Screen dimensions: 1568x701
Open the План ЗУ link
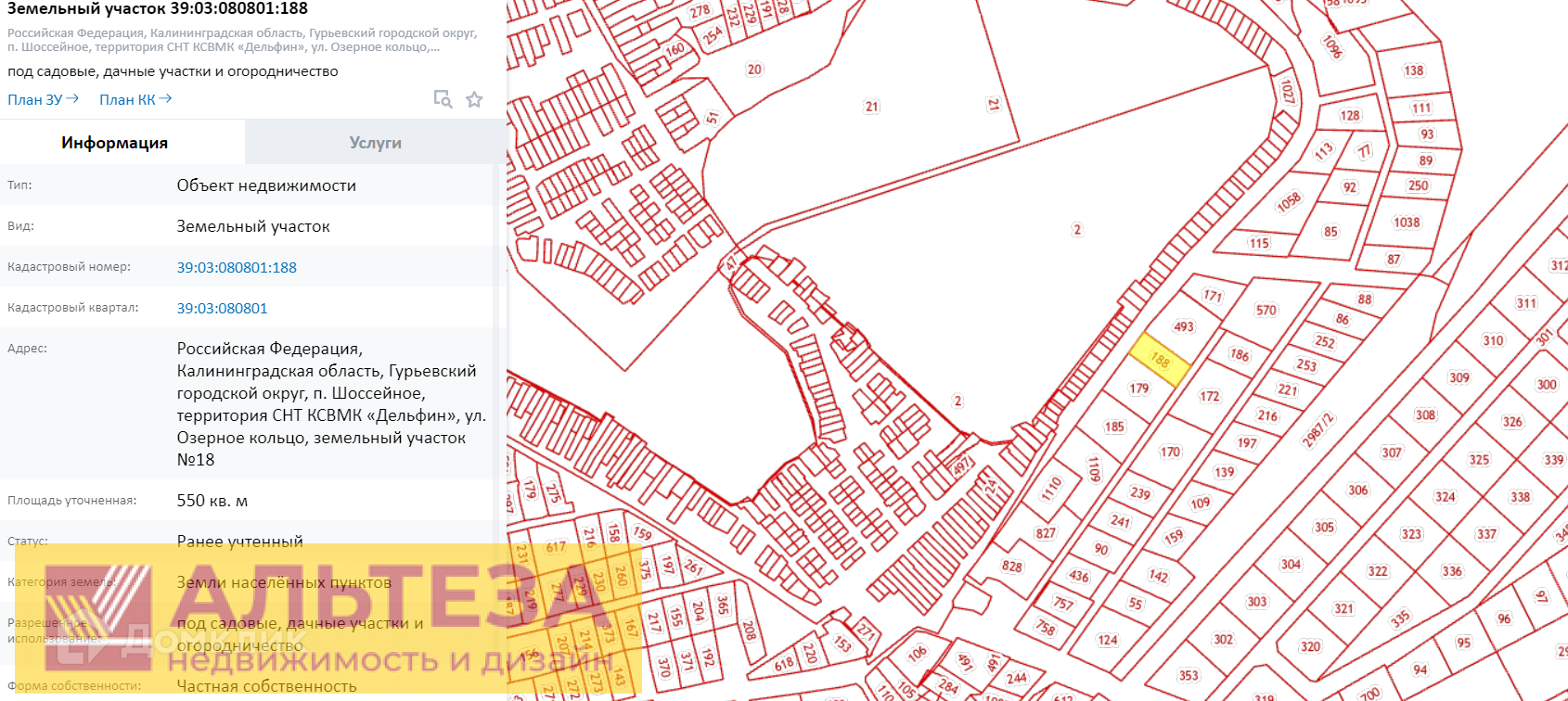43,99
